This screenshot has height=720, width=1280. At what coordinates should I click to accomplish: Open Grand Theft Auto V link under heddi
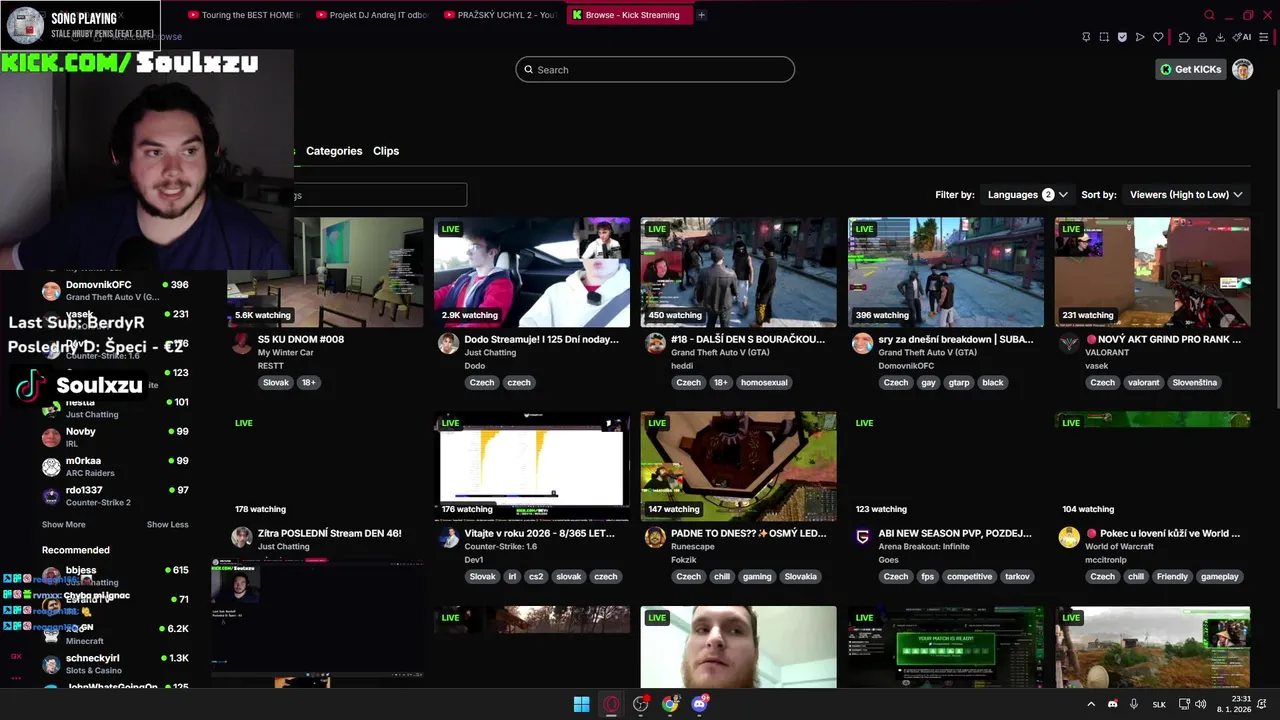coord(720,353)
